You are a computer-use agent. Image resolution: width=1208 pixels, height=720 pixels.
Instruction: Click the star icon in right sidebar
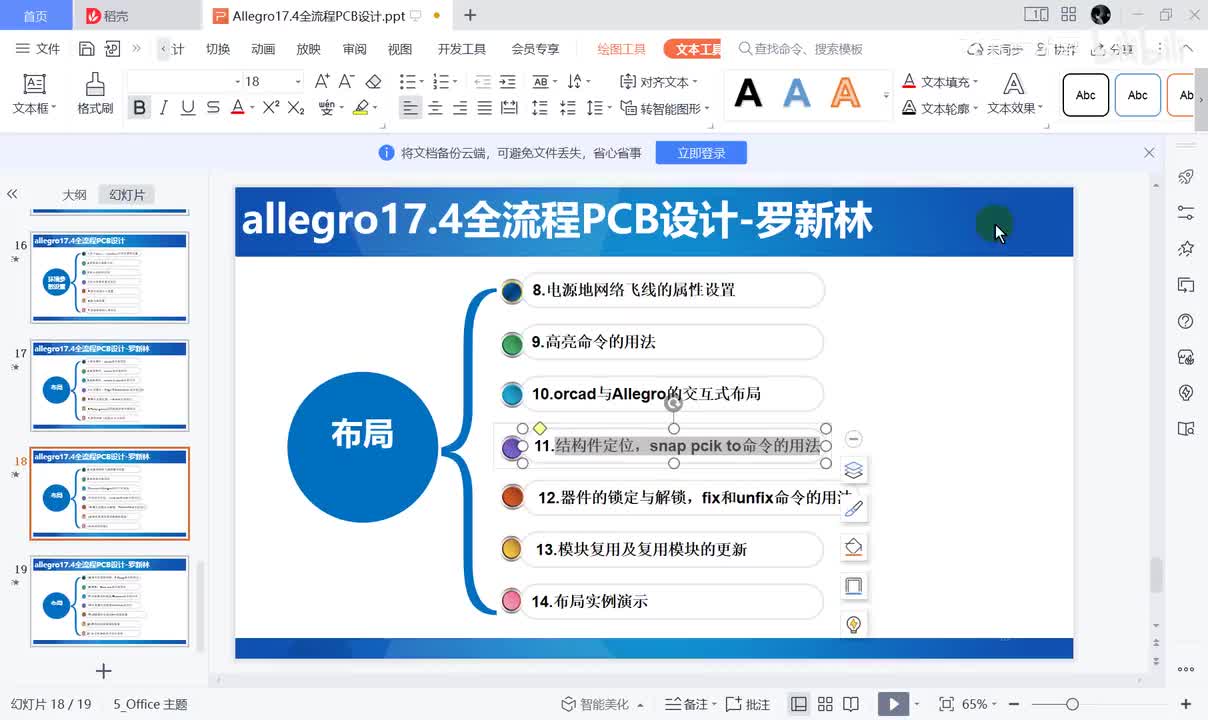[1186, 248]
